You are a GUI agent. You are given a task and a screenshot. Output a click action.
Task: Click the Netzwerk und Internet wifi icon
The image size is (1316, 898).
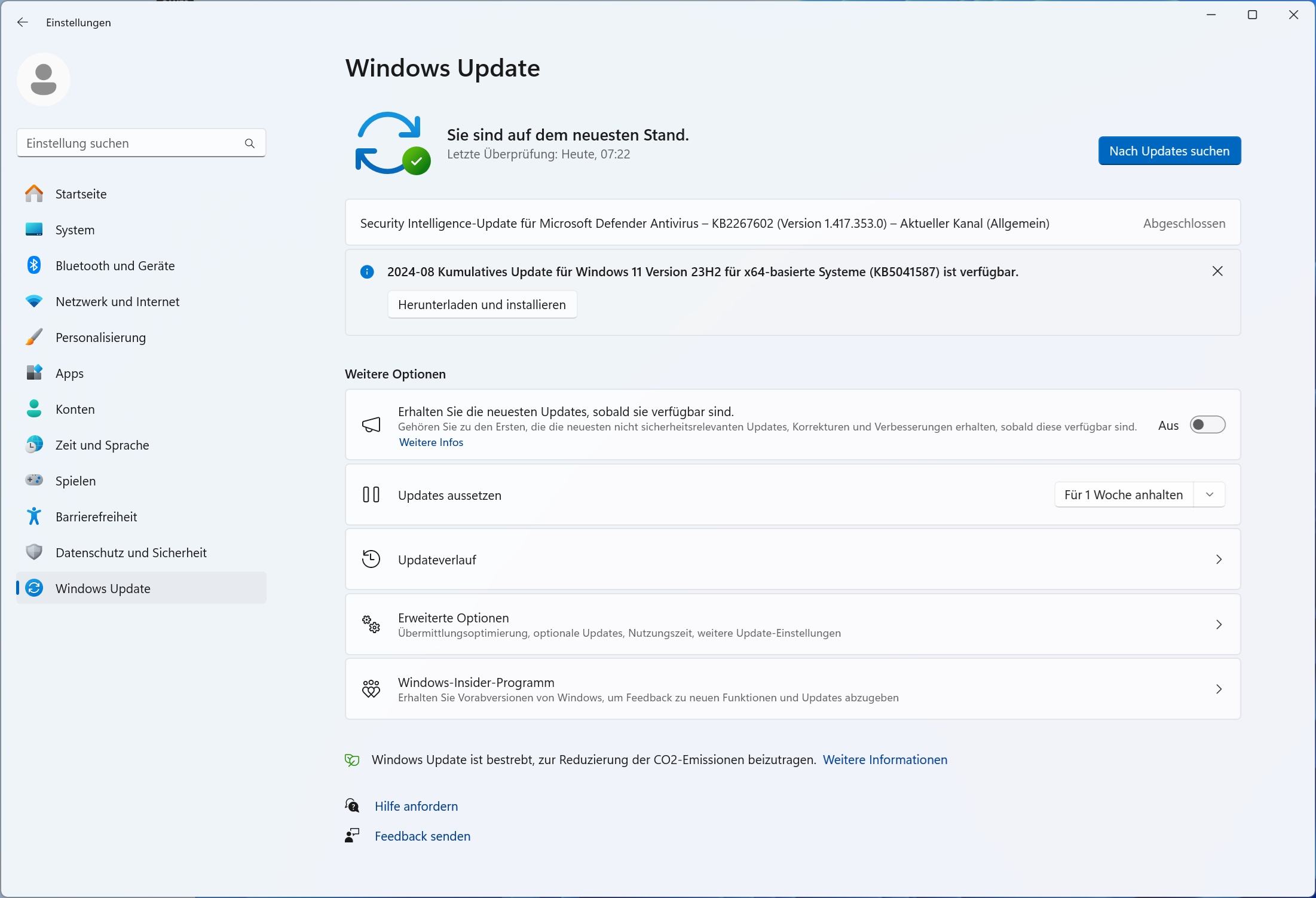pyautogui.click(x=34, y=301)
